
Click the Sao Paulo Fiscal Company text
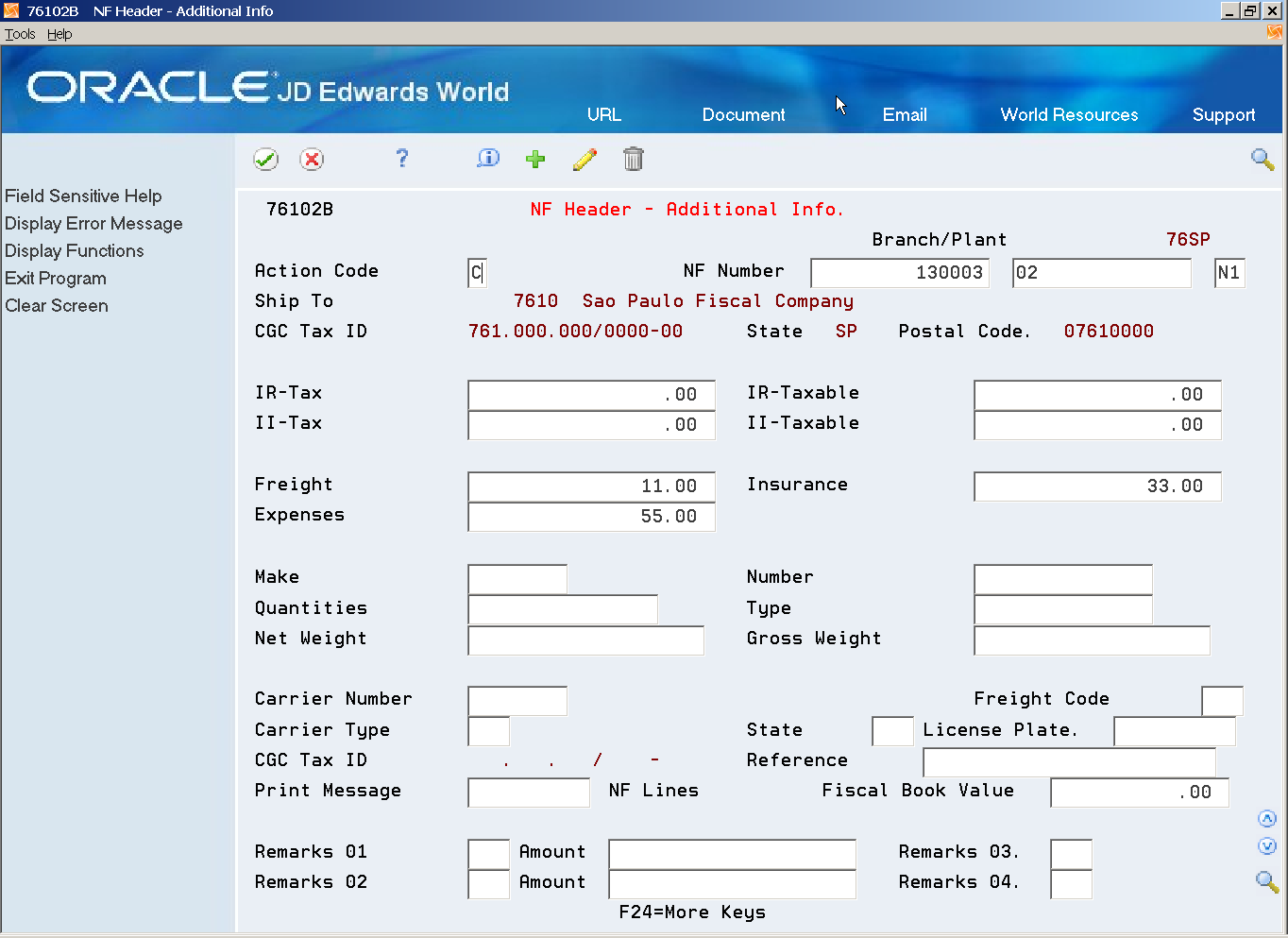point(718,301)
